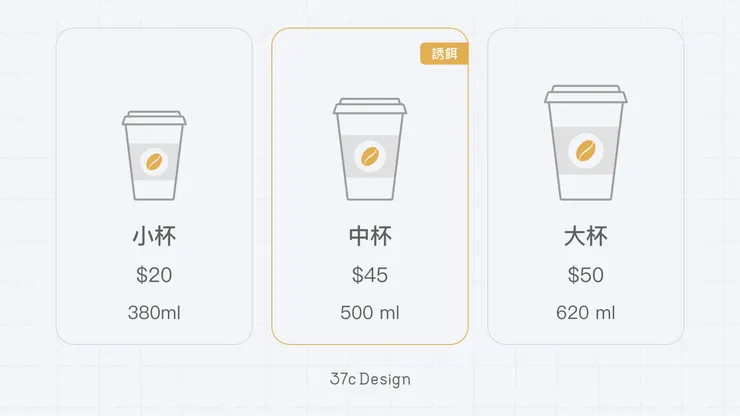This screenshot has width=740, height=416.
Task: Click the lid of the medium cup
Action: coord(370,105)
